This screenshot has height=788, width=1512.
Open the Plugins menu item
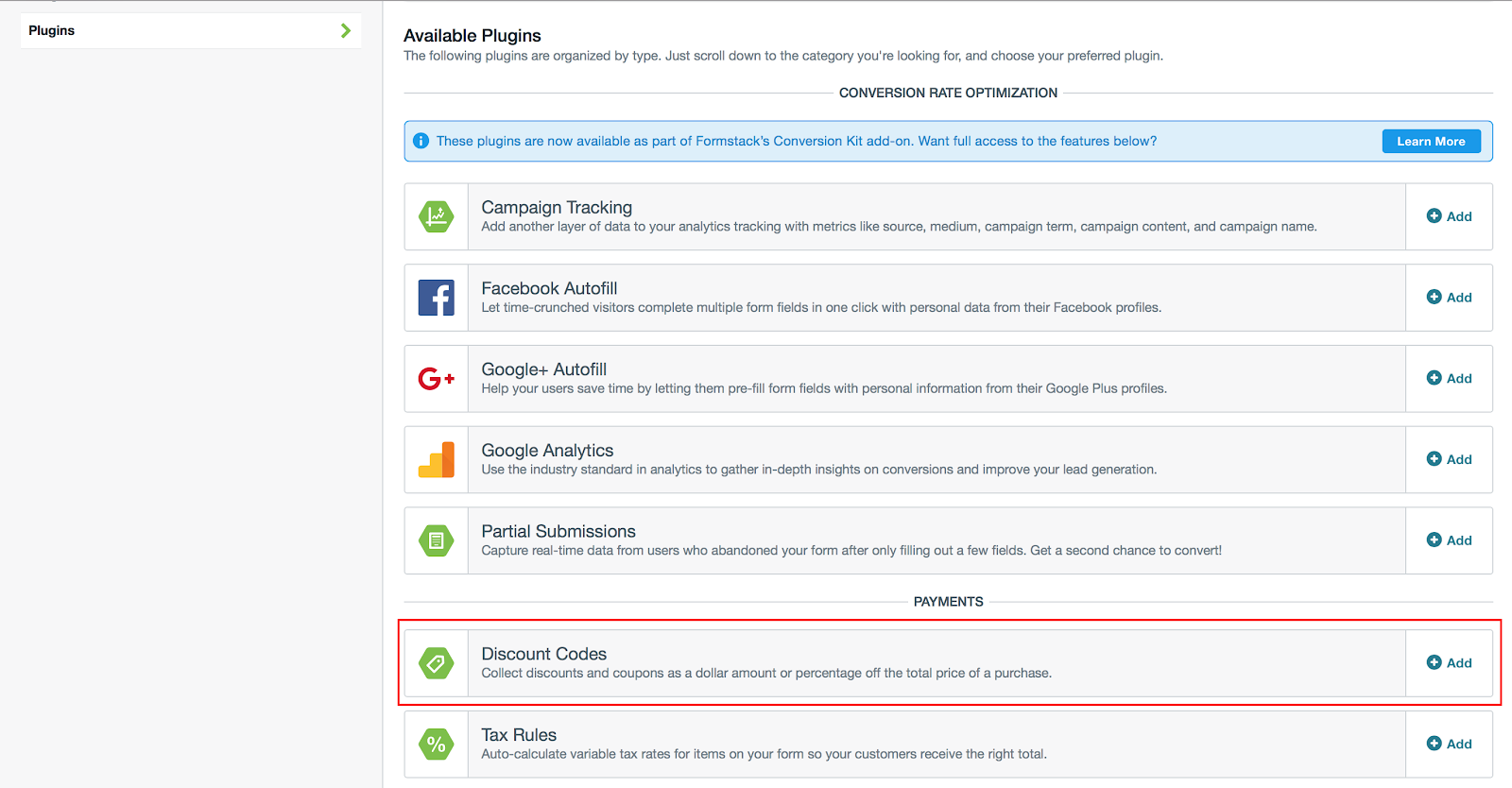click(x=51, y=29)
